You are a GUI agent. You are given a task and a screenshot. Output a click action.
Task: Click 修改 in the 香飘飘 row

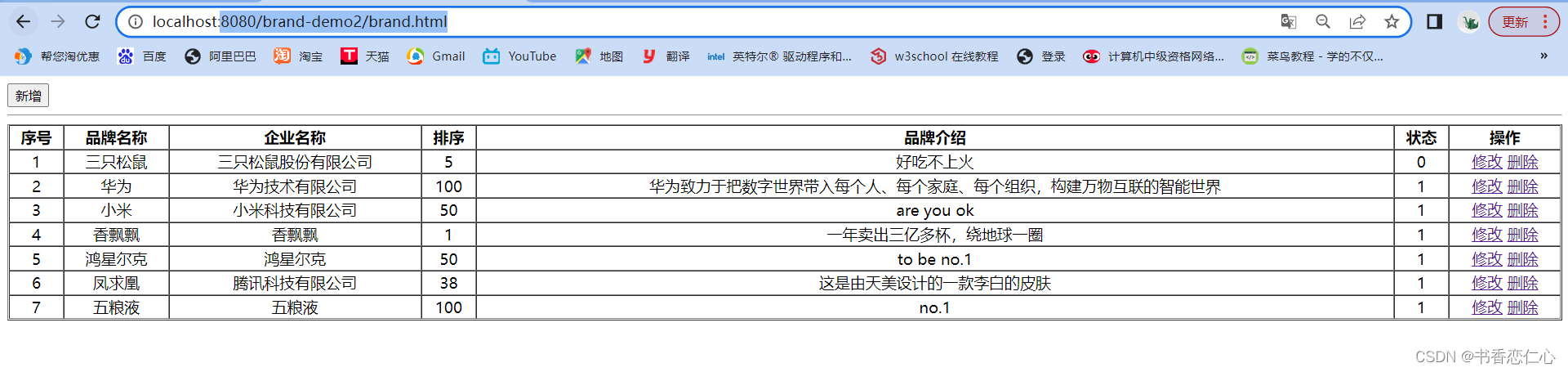pyautogui.click(x=1487, y=235)
